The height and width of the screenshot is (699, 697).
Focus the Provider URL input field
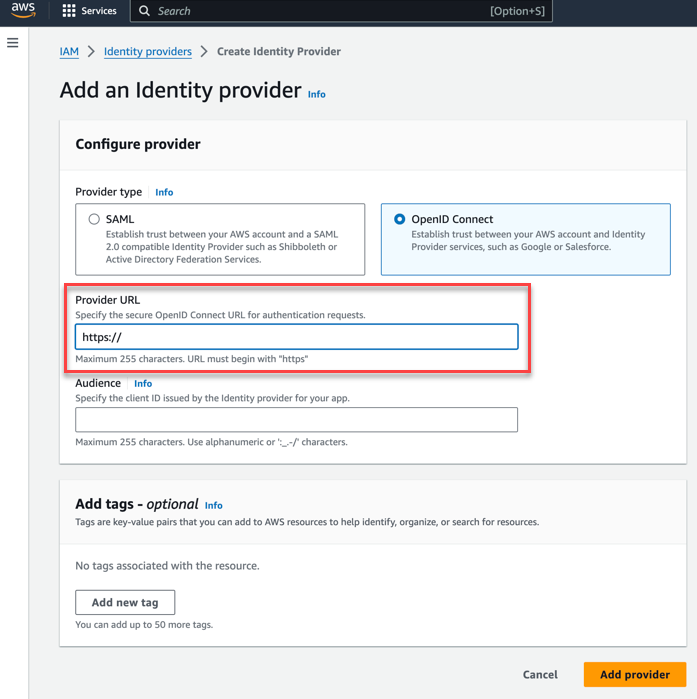pos(297,337)
